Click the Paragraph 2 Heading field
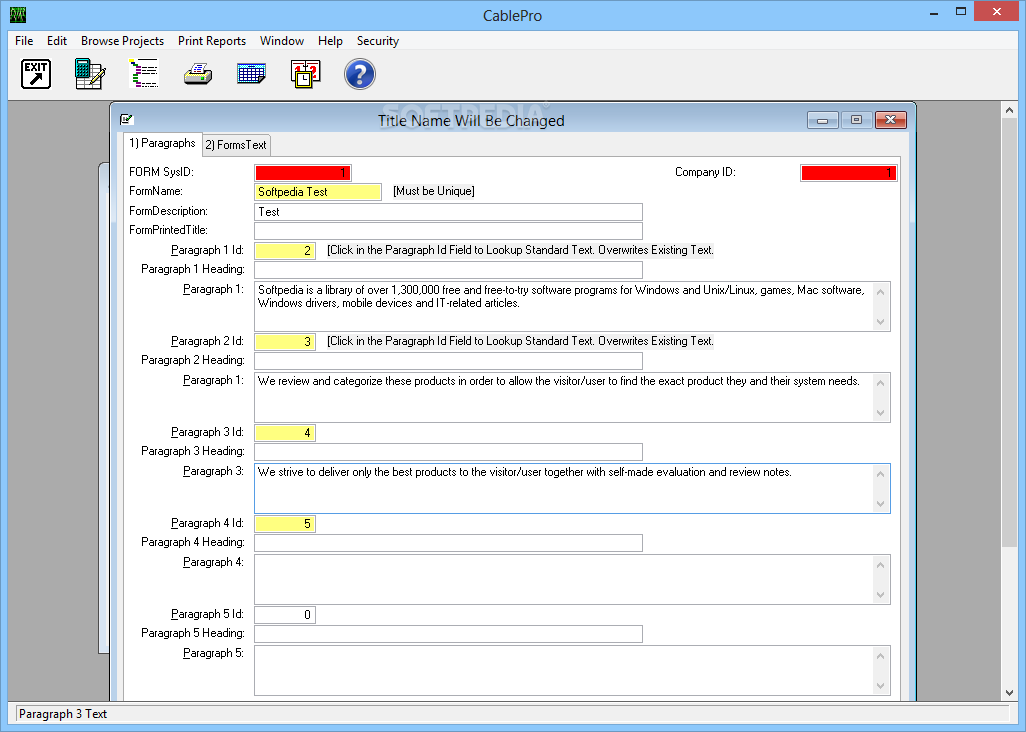This screenshot has height=732, width=1026. point(448,360)
